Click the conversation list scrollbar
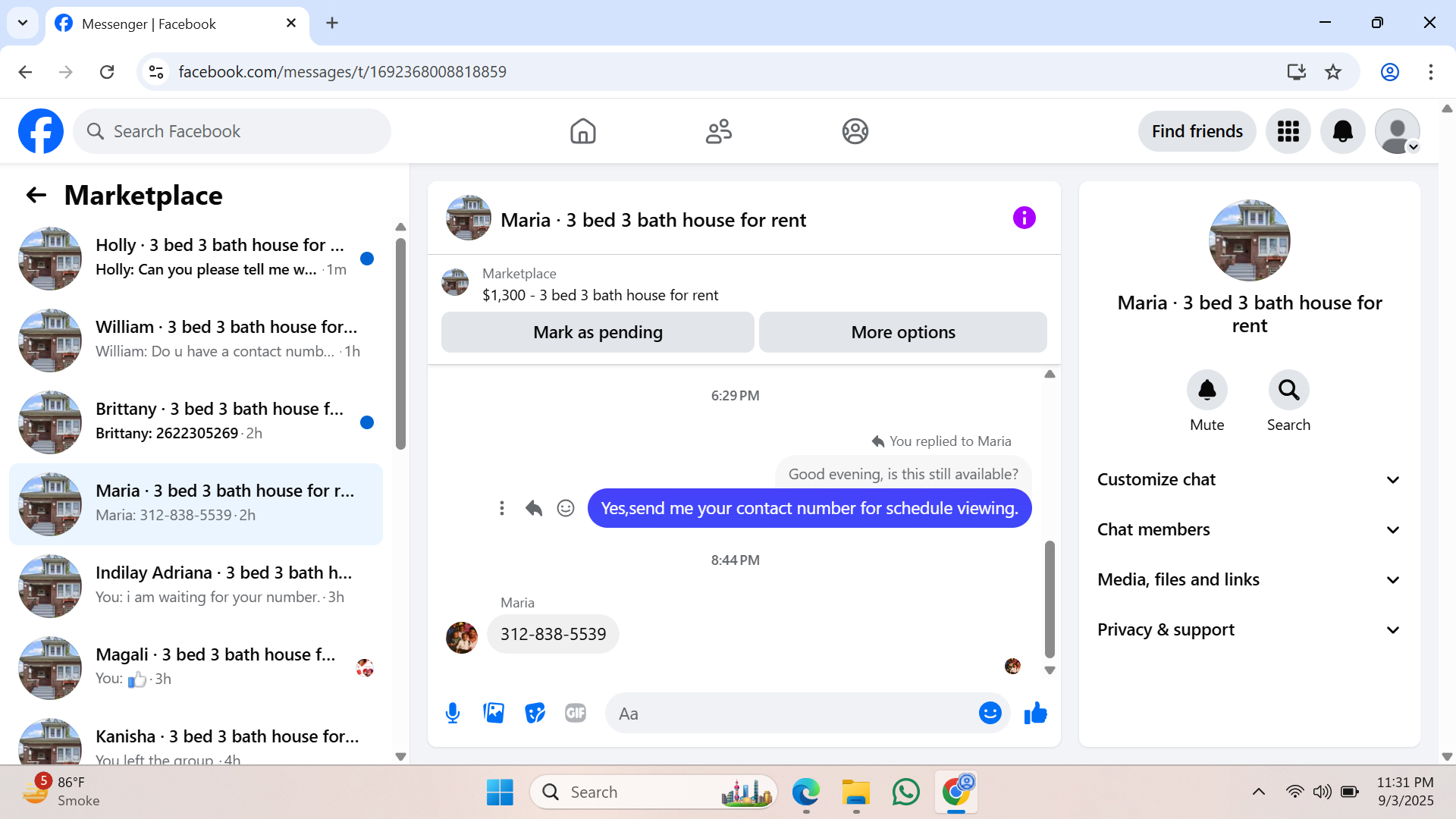1456x819 pixels. click(400, 344)
